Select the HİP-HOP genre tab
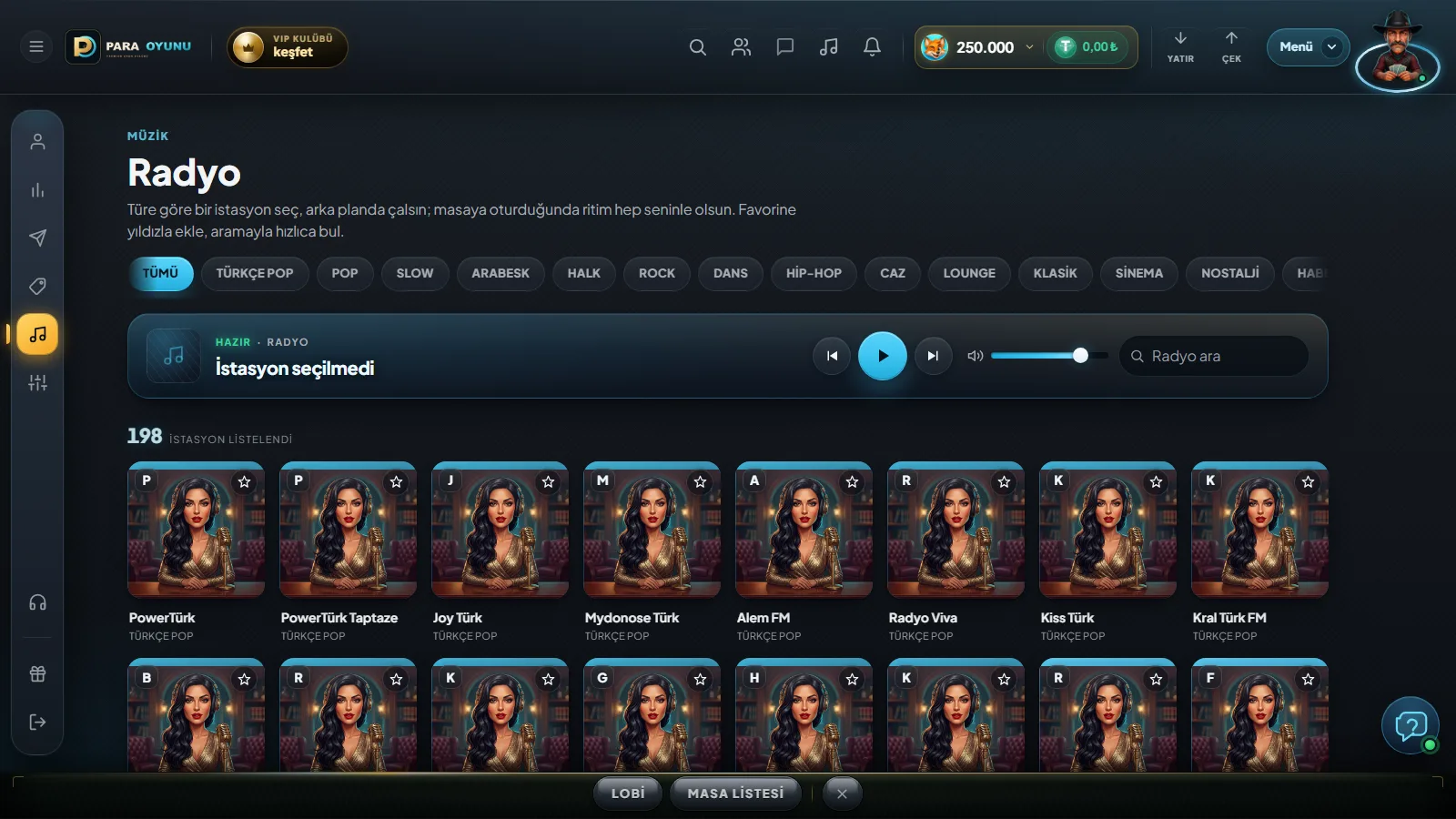Screen dimensions: 1456x819 point(814,273)
